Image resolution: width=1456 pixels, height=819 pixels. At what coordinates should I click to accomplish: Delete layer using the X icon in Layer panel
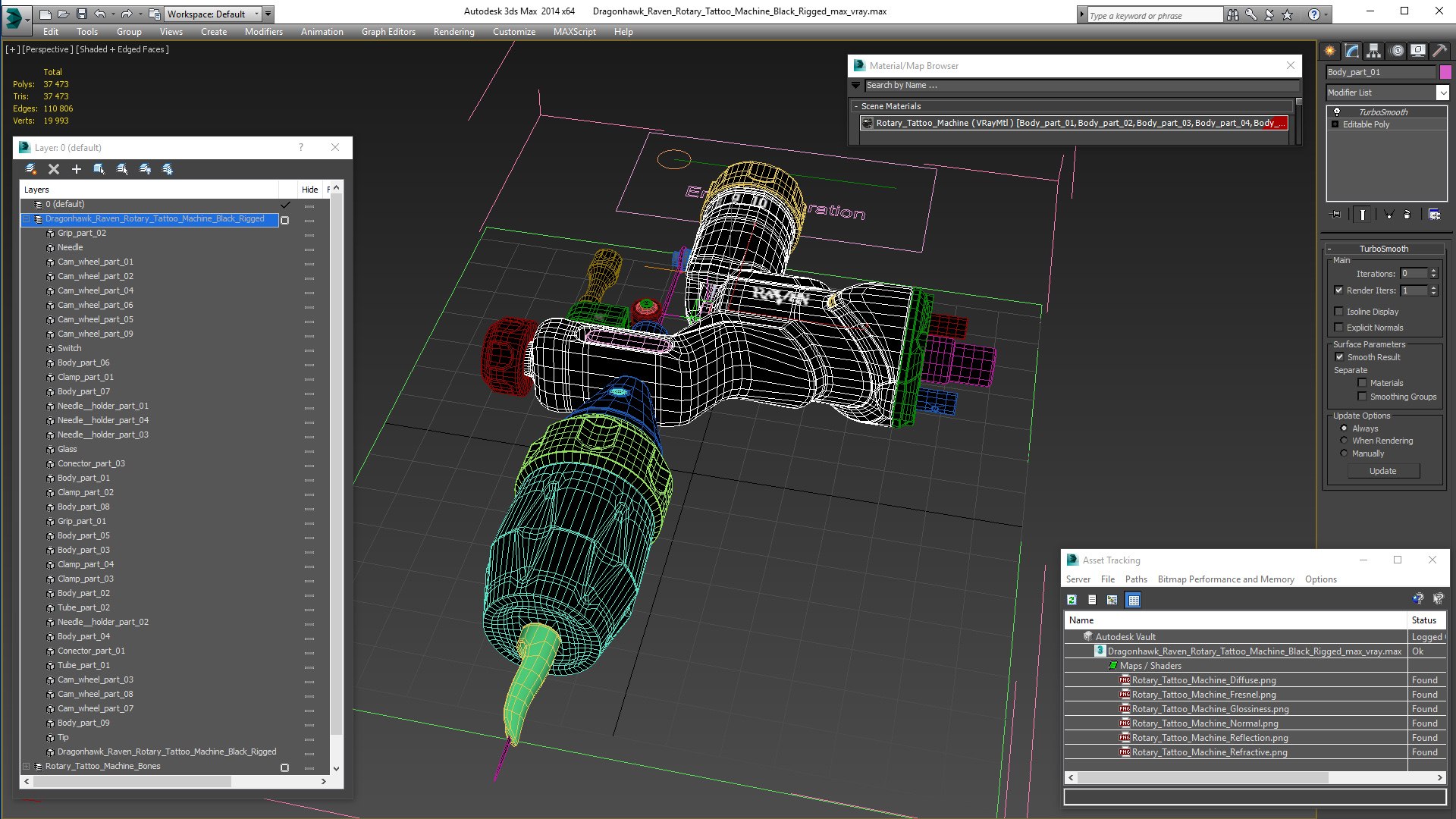[x=54, y=169]
